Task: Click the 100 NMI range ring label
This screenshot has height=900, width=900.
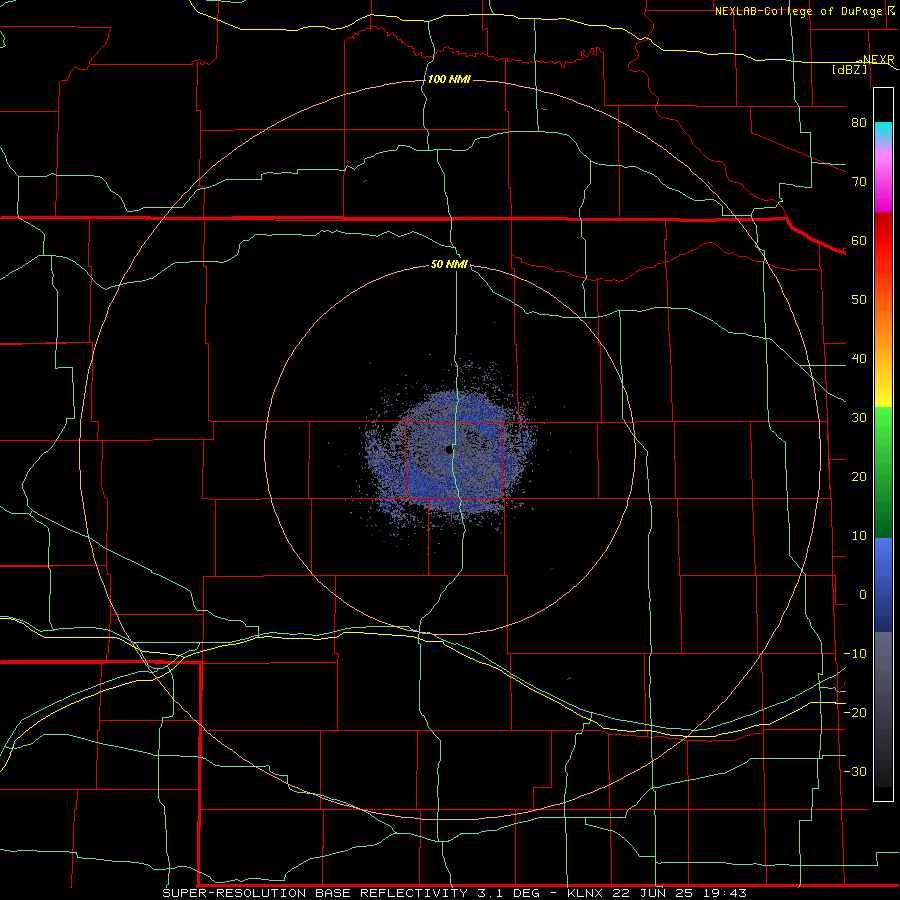Action: click(449, 79)
